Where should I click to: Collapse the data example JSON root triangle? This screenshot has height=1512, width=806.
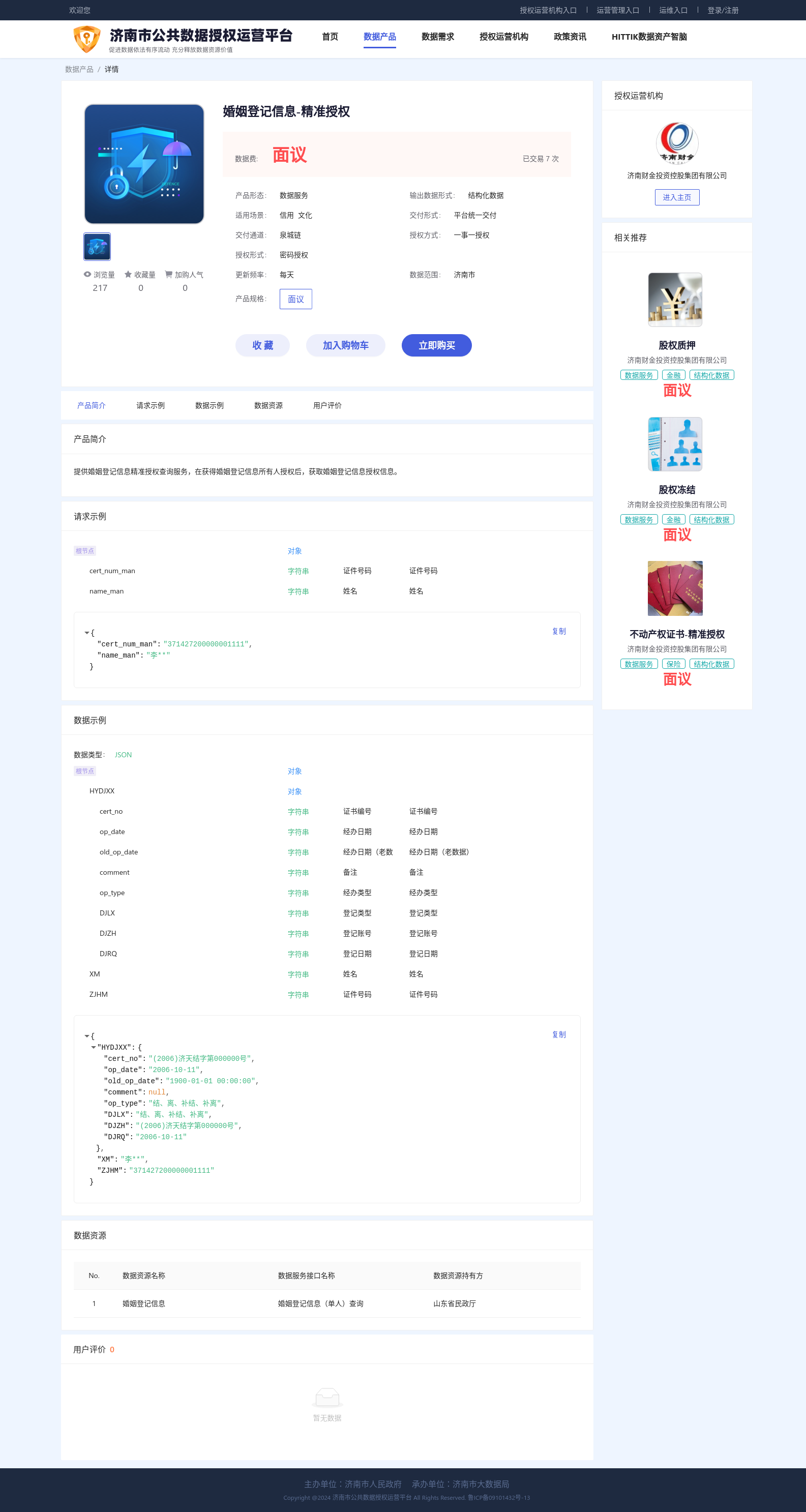click(x=87, y=1036)
